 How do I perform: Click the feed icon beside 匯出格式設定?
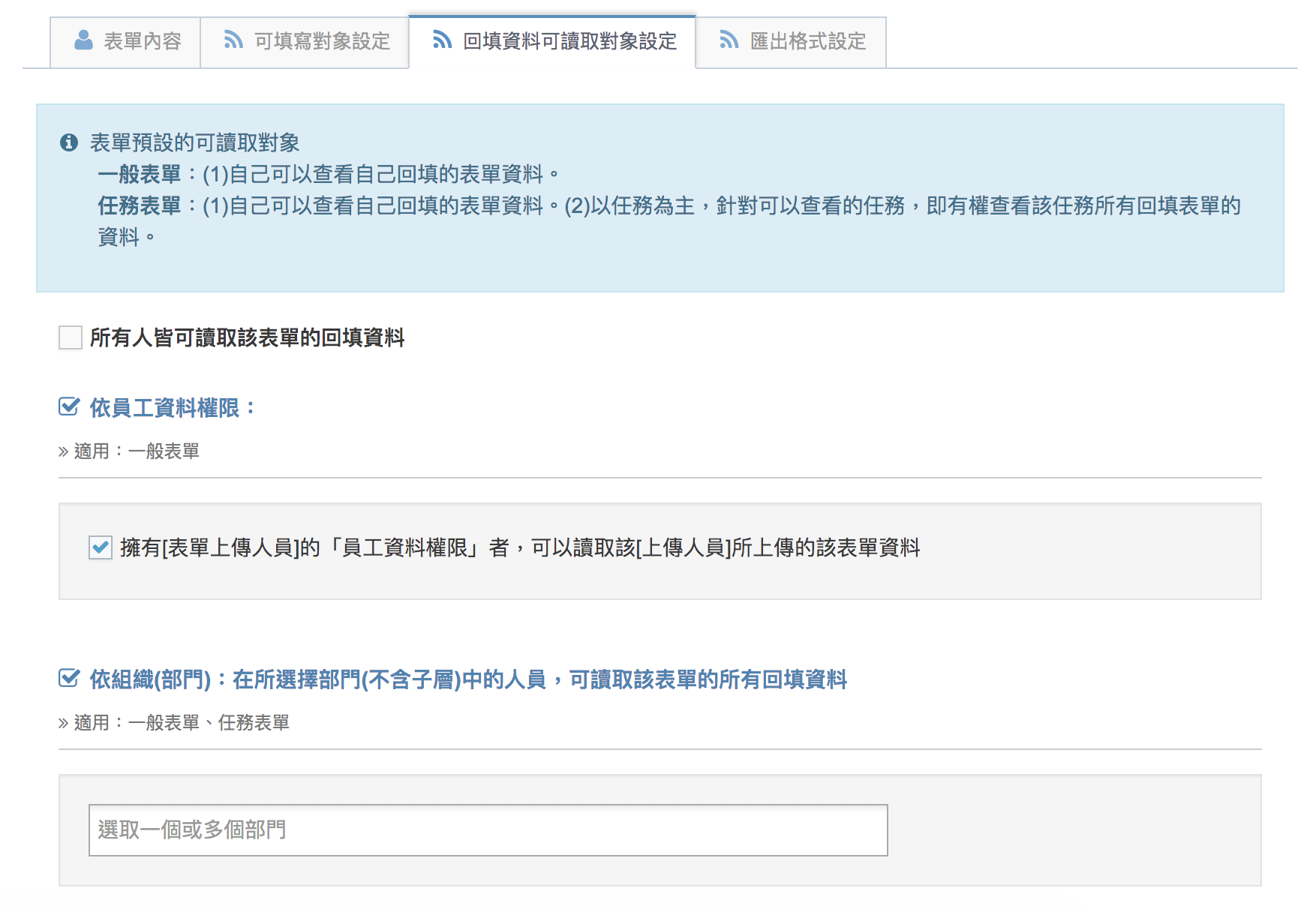tap(729, 40)
